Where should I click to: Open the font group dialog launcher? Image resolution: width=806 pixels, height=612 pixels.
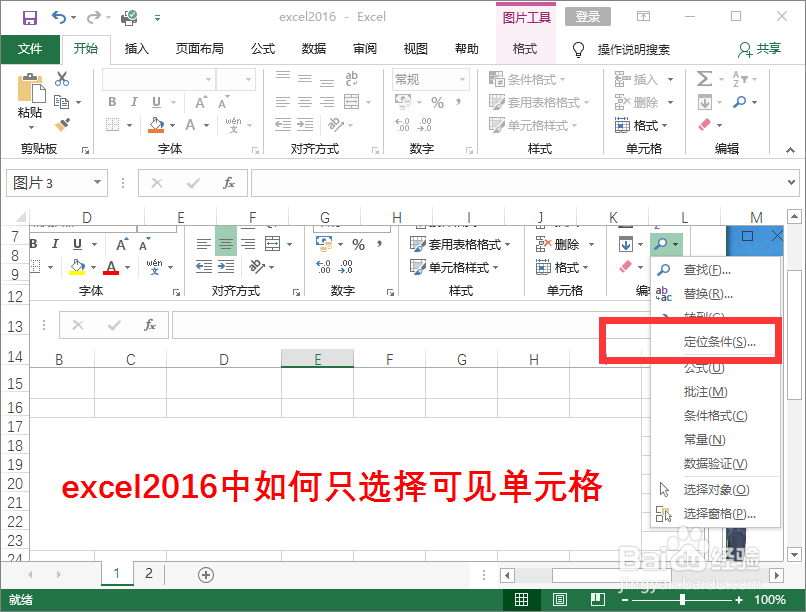point(255,150)
